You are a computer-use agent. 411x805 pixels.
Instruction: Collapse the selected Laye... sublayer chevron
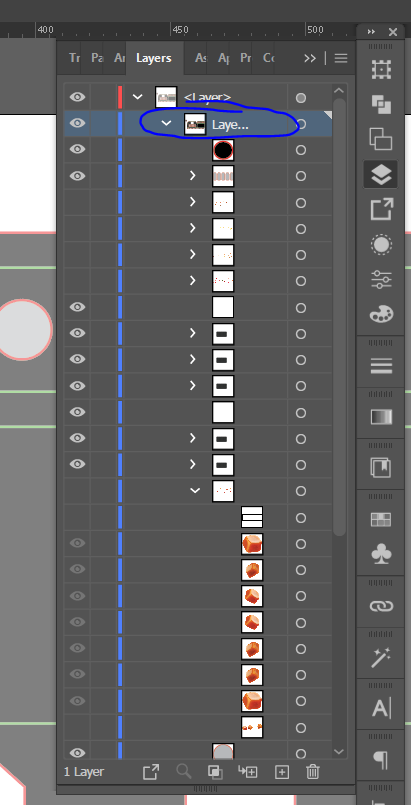[x=166, y=123]
